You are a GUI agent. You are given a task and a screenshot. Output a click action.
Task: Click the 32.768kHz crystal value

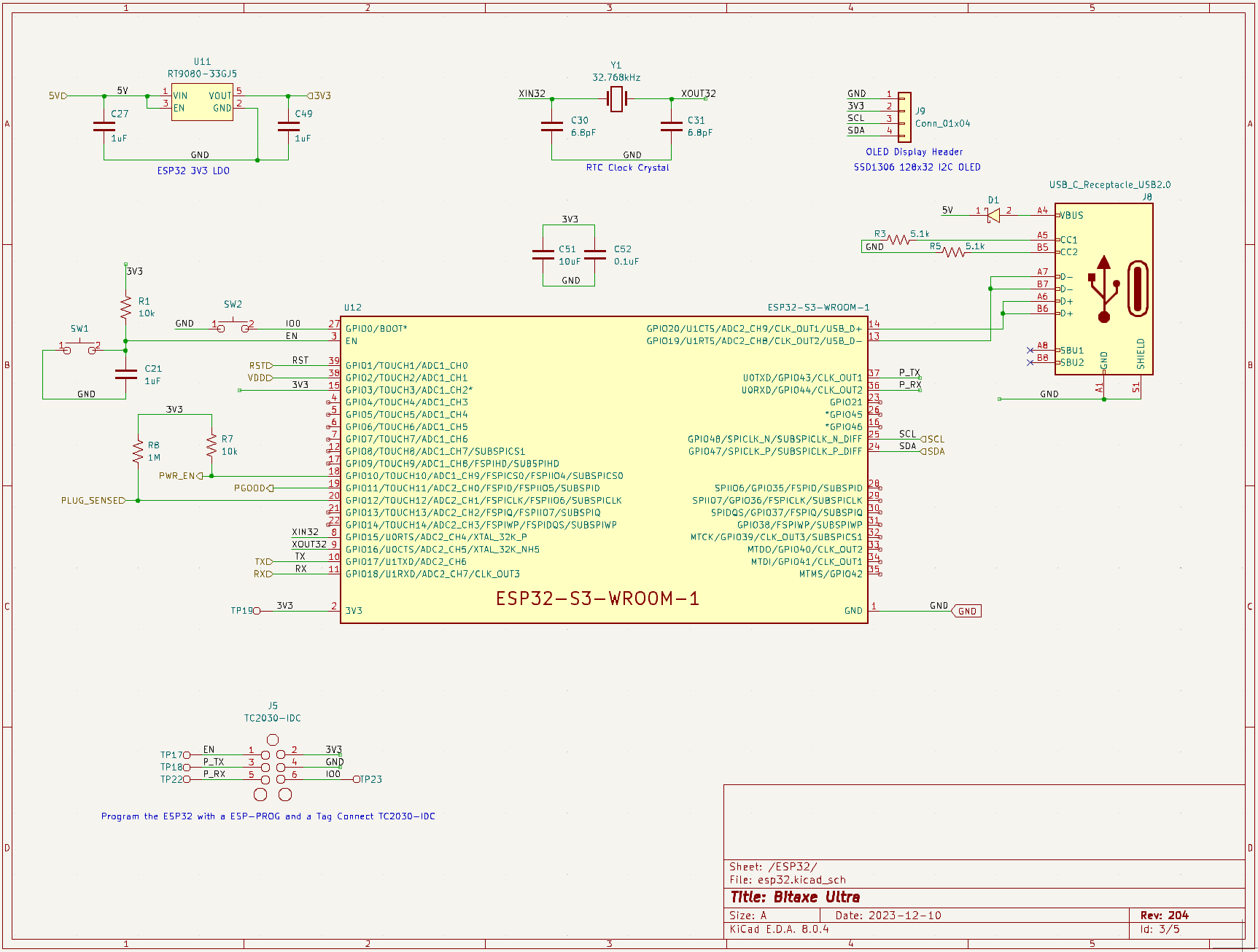coord(616,77)
